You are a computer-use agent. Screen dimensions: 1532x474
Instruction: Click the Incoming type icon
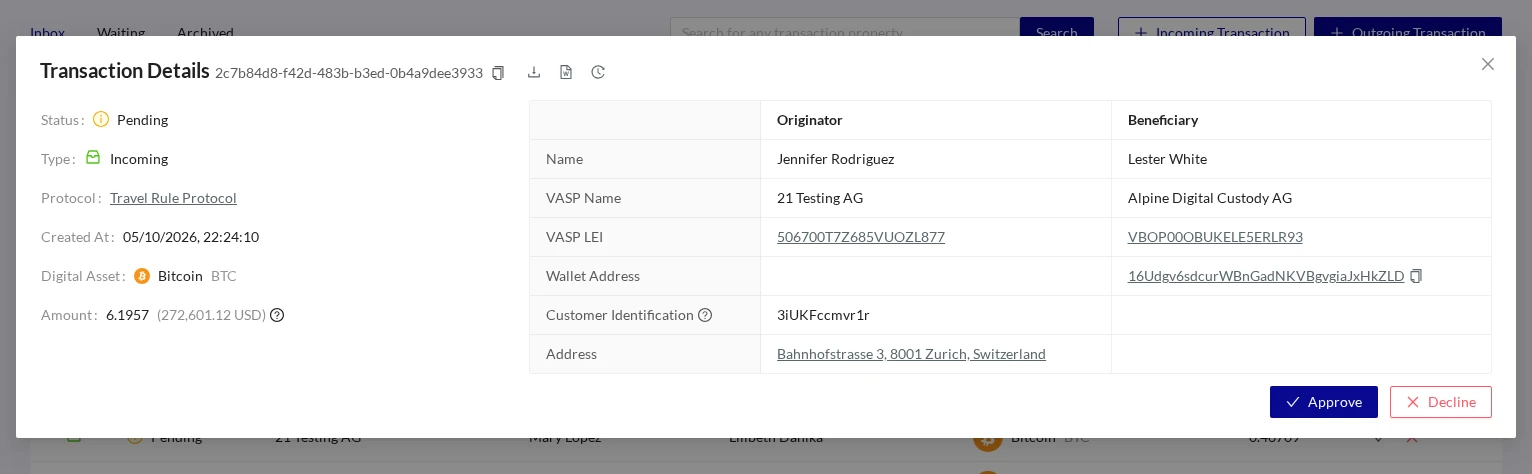[93, 158]
